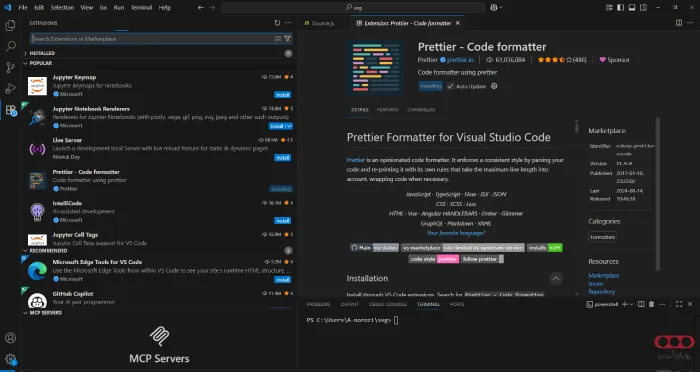The image size is (700, 372).
Task: Switch to the Changelog tab
Action: (421, 110)
